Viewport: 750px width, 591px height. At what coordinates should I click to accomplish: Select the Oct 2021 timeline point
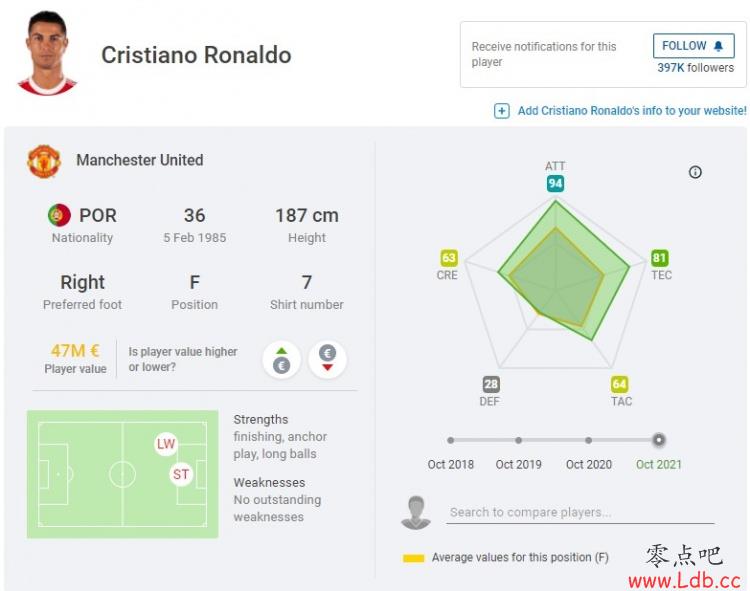click(659, 440)
